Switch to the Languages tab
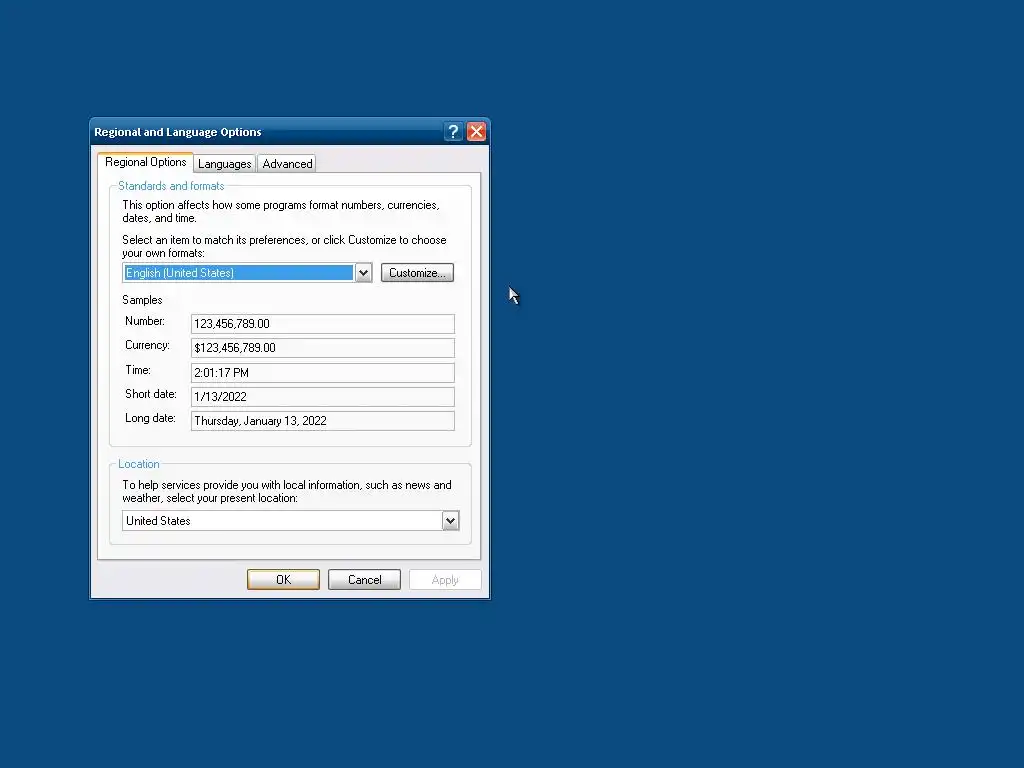The width and height of the screenshot is (1024, 768). (225, 164)
